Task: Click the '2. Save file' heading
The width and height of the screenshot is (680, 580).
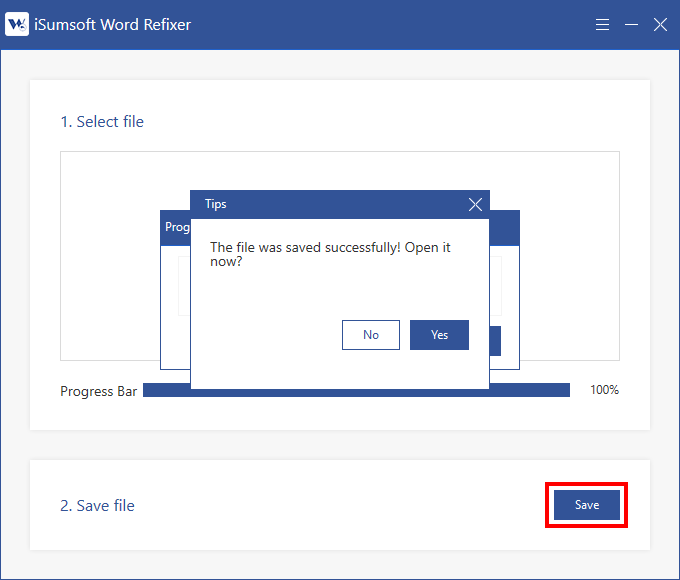Action: click(x=98, y=506)
